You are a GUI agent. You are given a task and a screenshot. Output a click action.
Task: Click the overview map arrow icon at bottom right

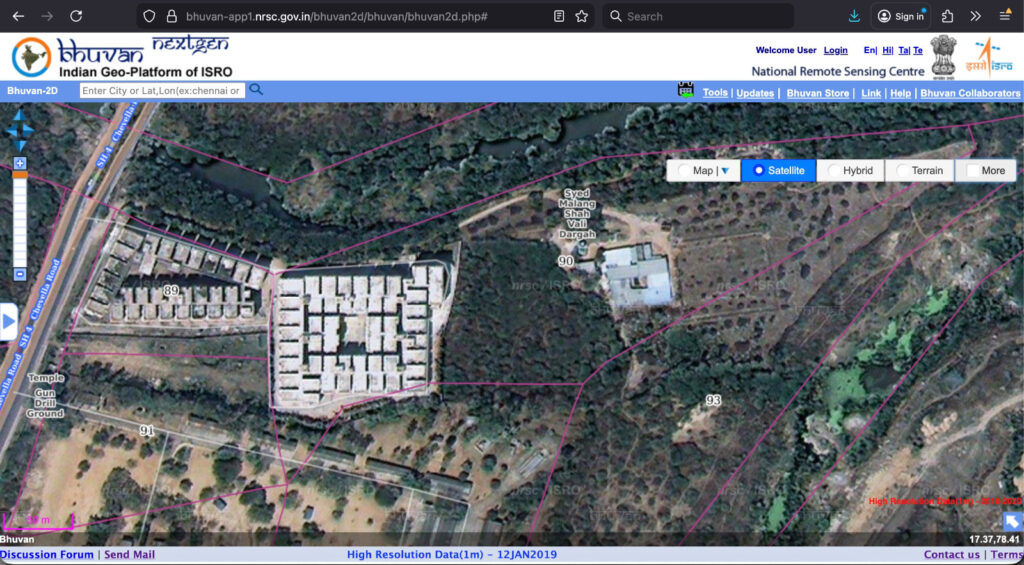1012,521
